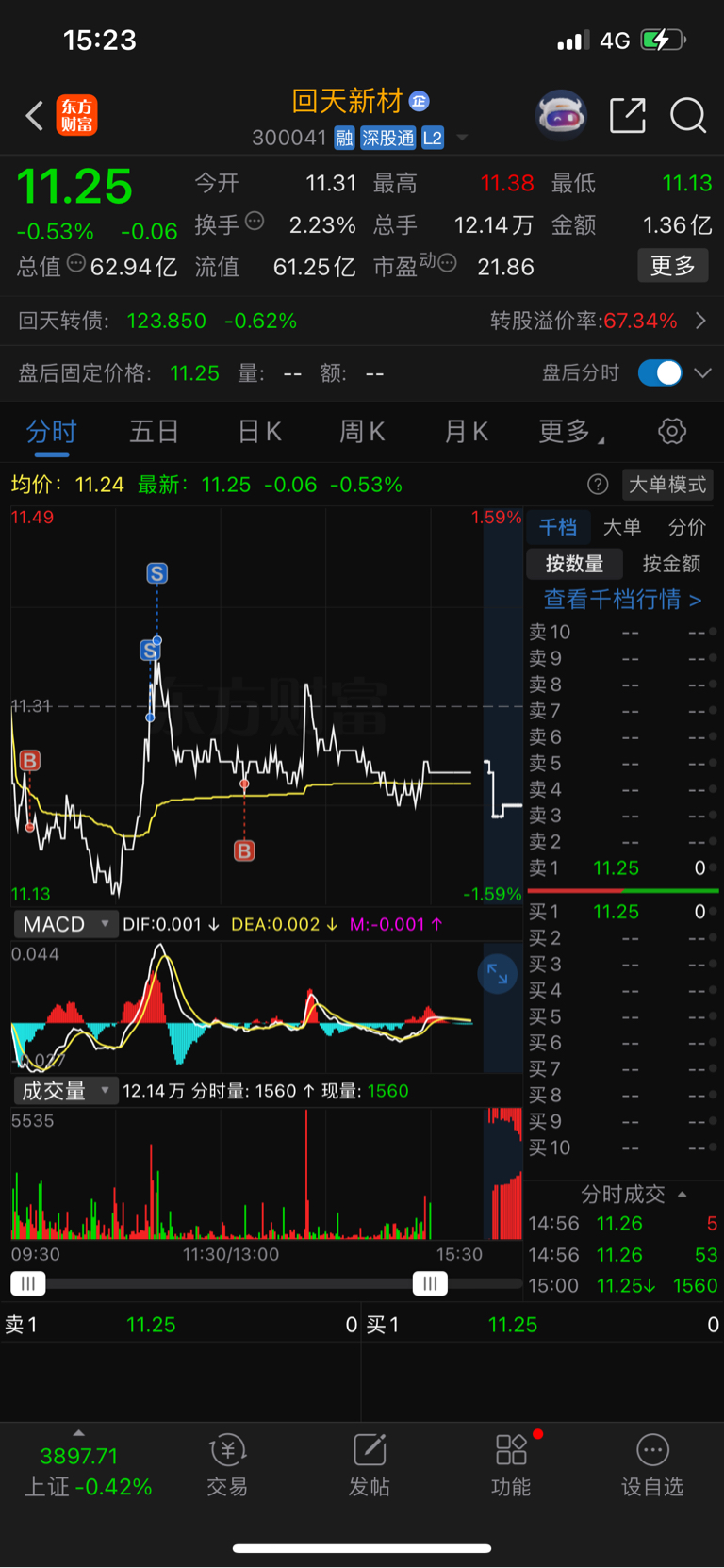
Task: Tap the 市盈 info circle icon
Action: [447, 263]
